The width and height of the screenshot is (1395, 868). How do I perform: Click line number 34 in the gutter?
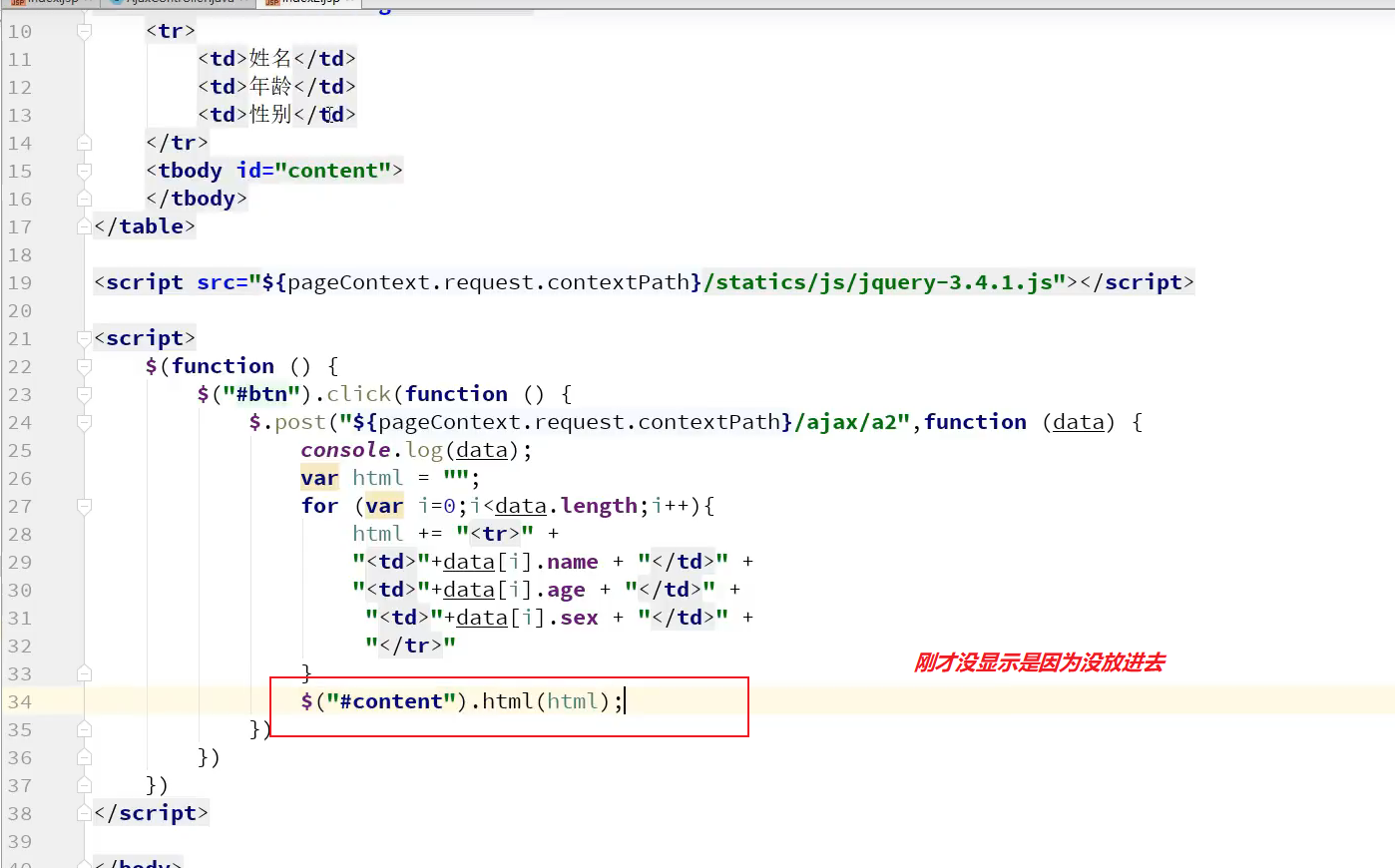pos(20,701)
